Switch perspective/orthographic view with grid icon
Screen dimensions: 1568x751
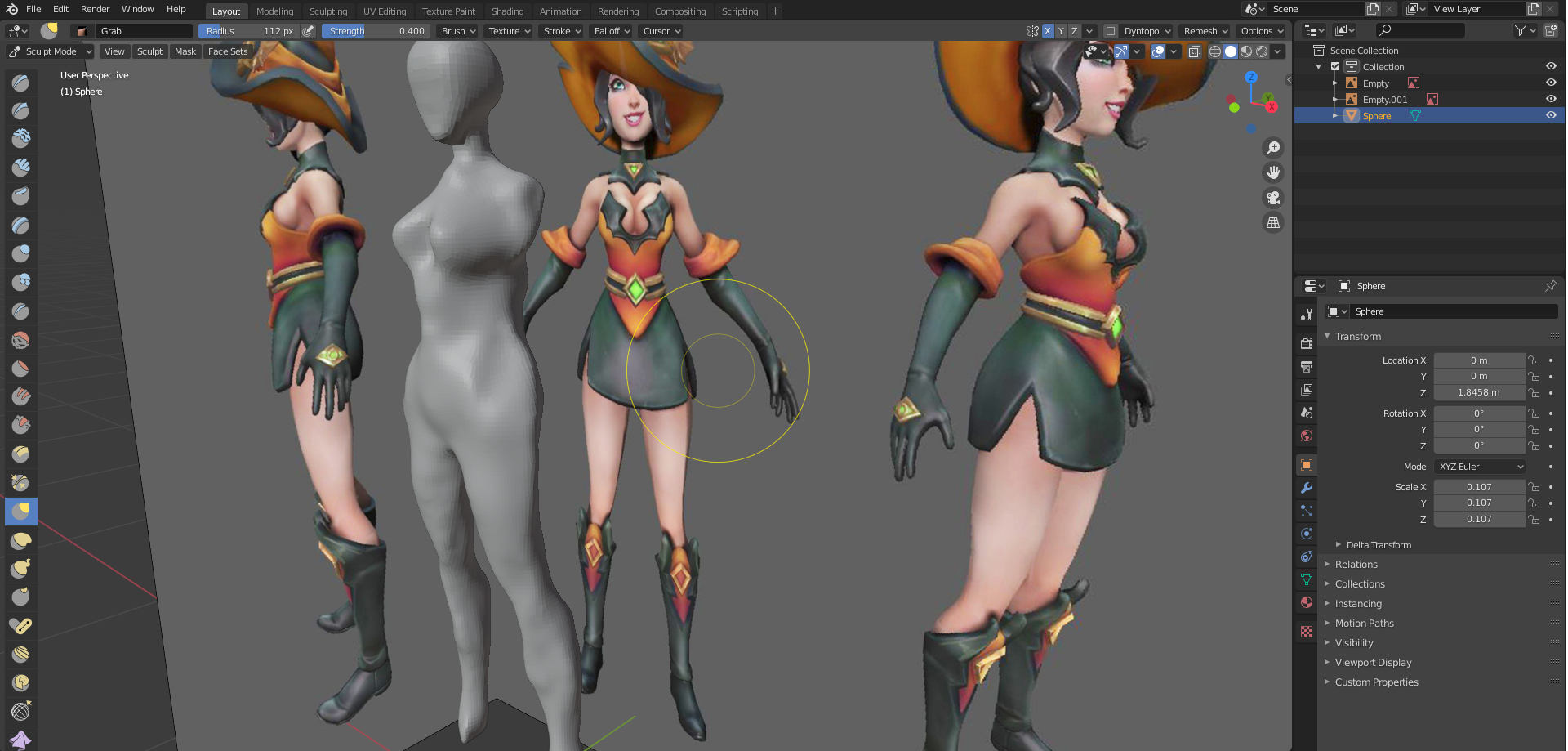1272,222
